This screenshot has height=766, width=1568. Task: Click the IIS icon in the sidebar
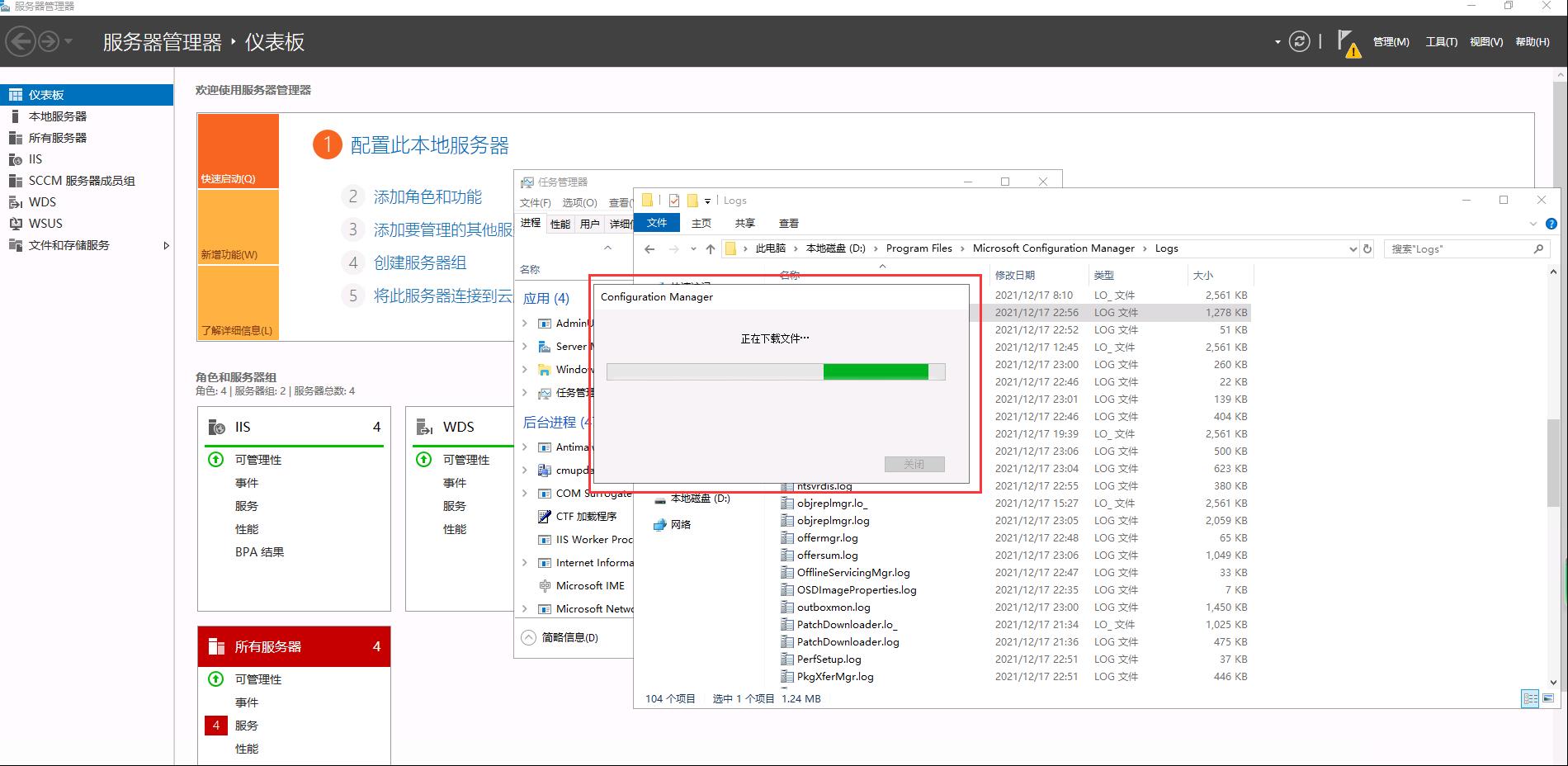click(x=15, y=159)
